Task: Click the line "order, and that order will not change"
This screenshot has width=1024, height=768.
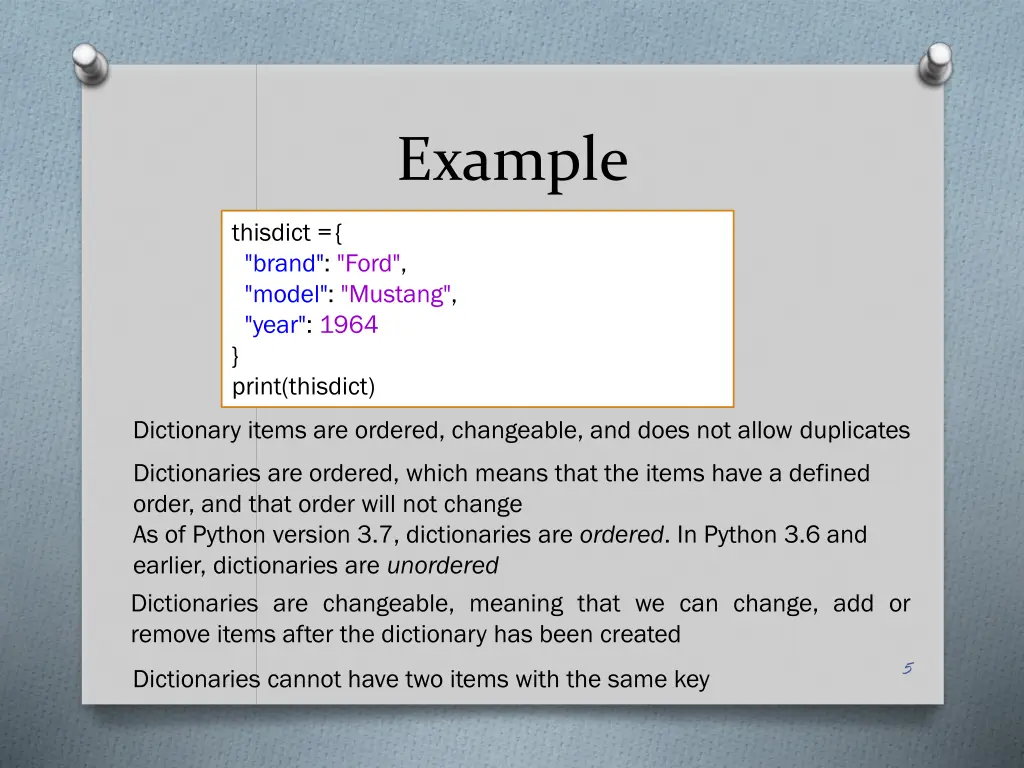Action: point(327,504)
